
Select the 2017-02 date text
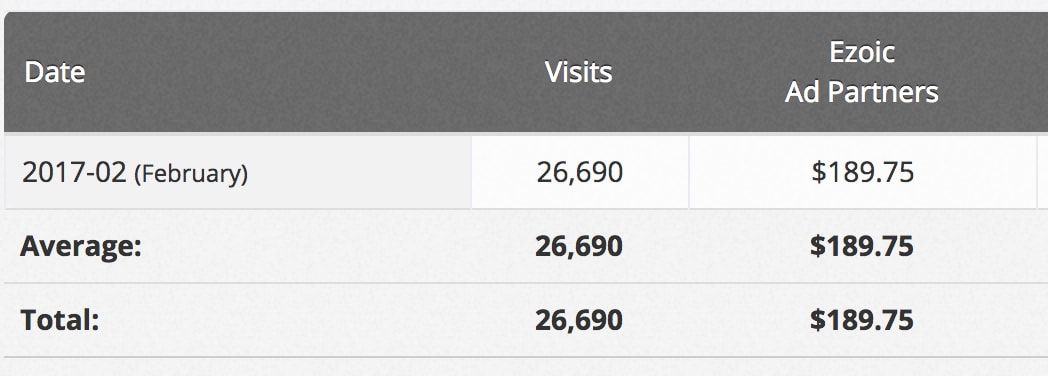tap(74, 173)
